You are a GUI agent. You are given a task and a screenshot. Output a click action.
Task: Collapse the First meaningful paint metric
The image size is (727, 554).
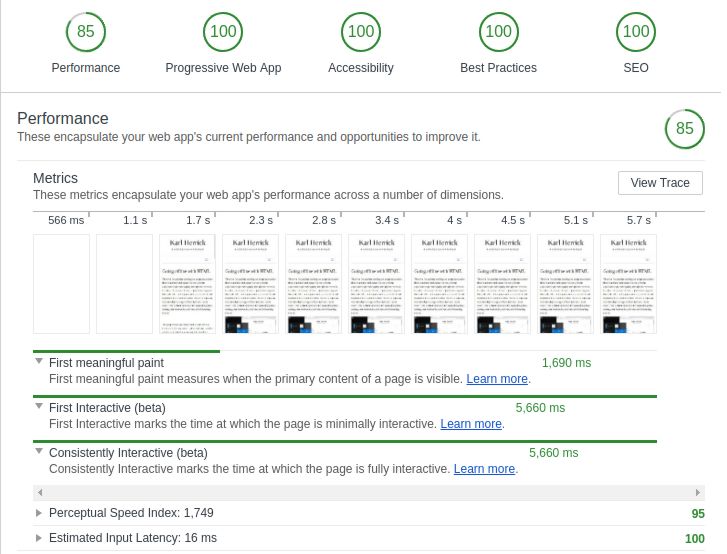[x=40, y=363]
